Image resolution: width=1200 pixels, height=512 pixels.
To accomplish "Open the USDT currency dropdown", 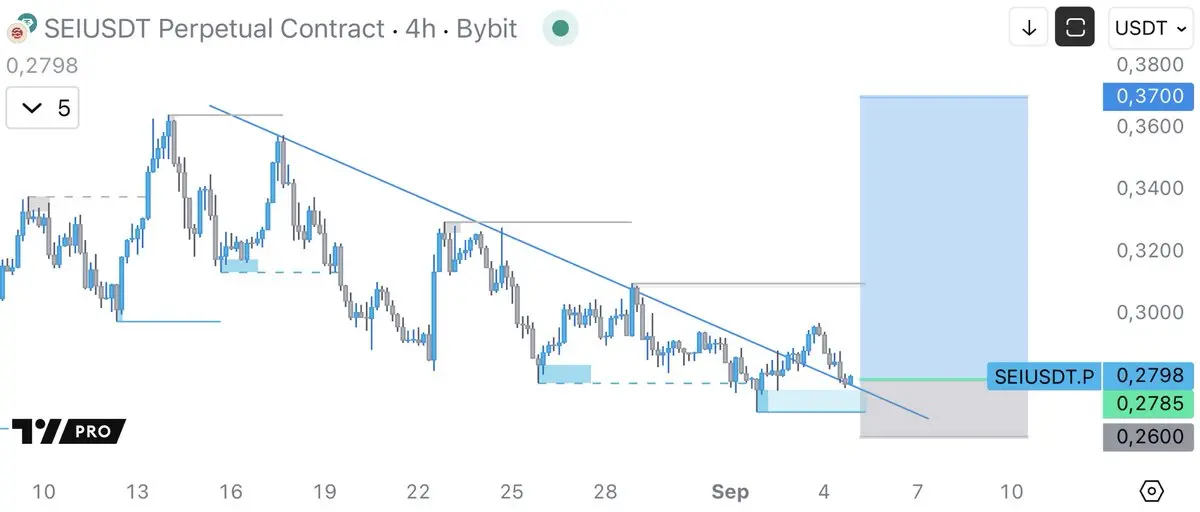I will (1150, 28).
